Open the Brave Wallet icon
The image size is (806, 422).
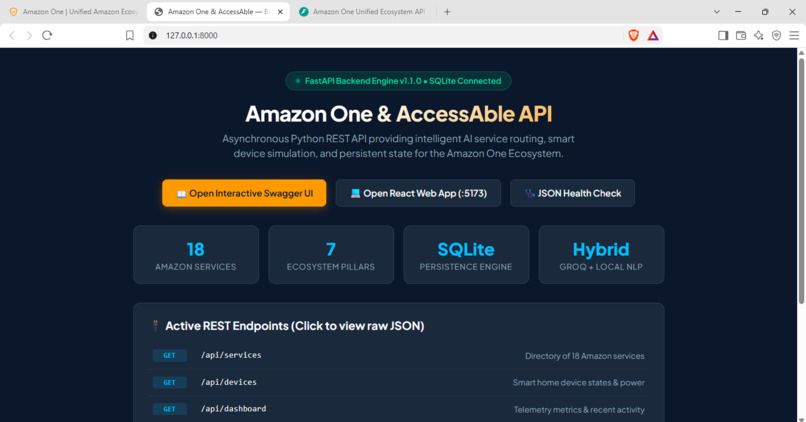click(741, 35)
